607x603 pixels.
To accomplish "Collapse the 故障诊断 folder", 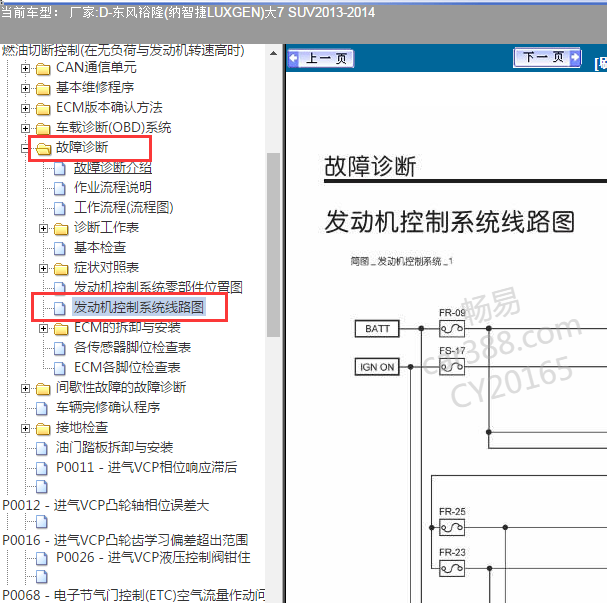I will (25, 149).
